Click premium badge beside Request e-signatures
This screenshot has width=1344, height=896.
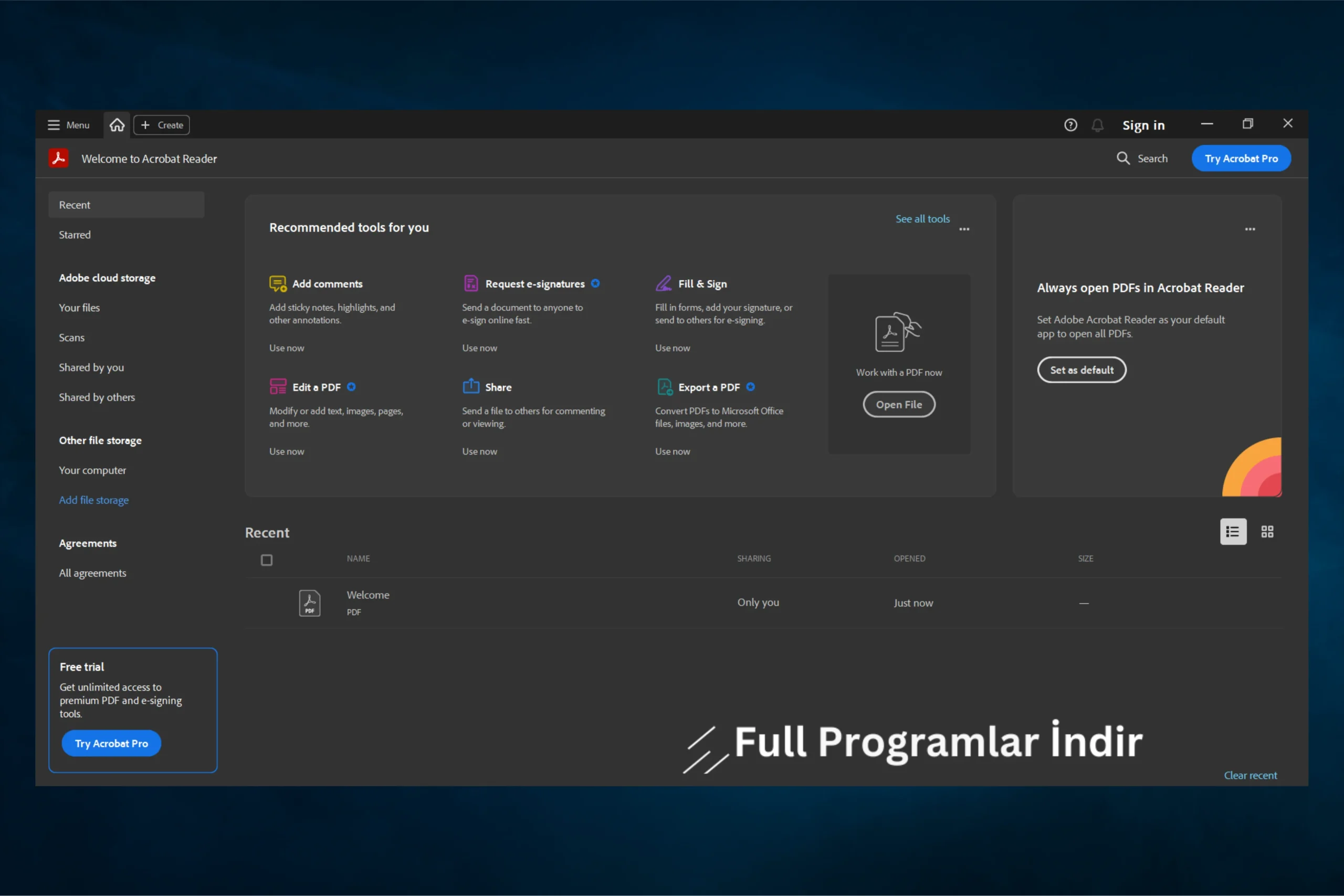pos(595,283)
